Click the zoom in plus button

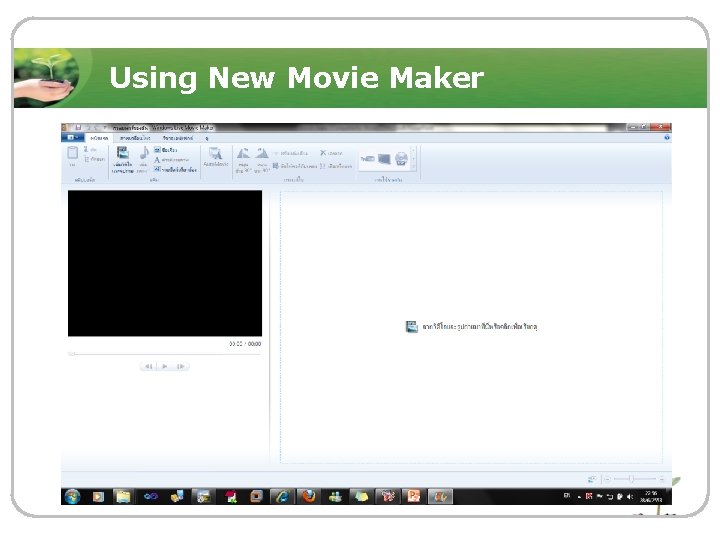662,479
